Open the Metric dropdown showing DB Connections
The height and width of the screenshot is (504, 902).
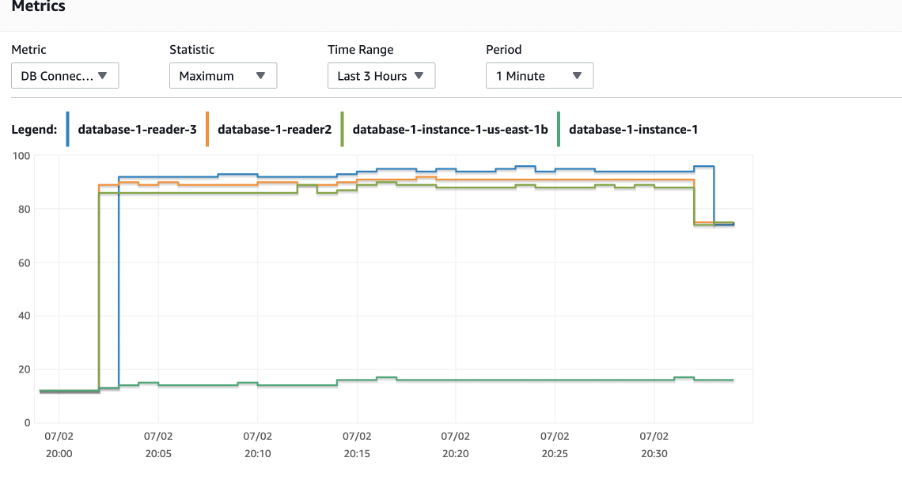[x=65, y=76]
